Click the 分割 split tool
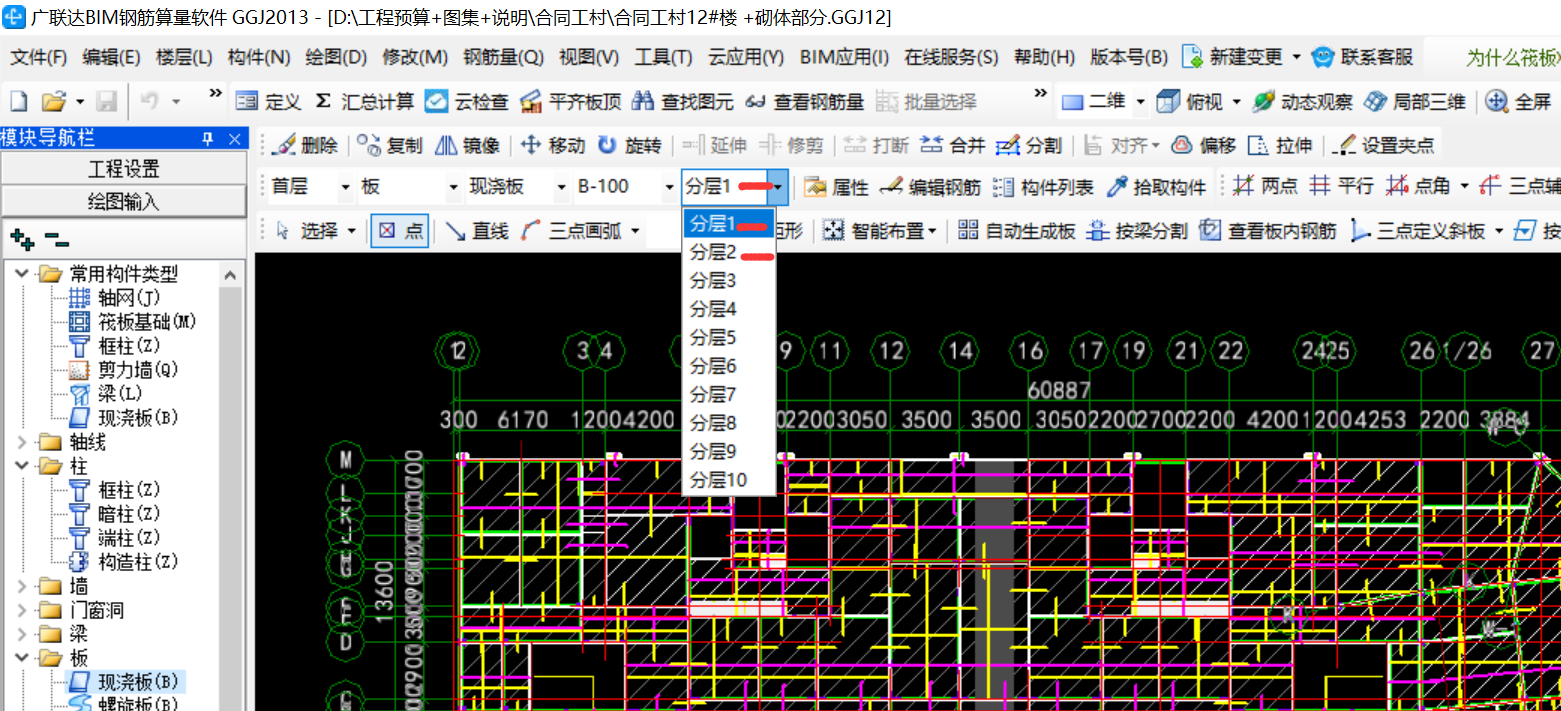The height and width of the screenshot is (711, 1561). 1029,145
